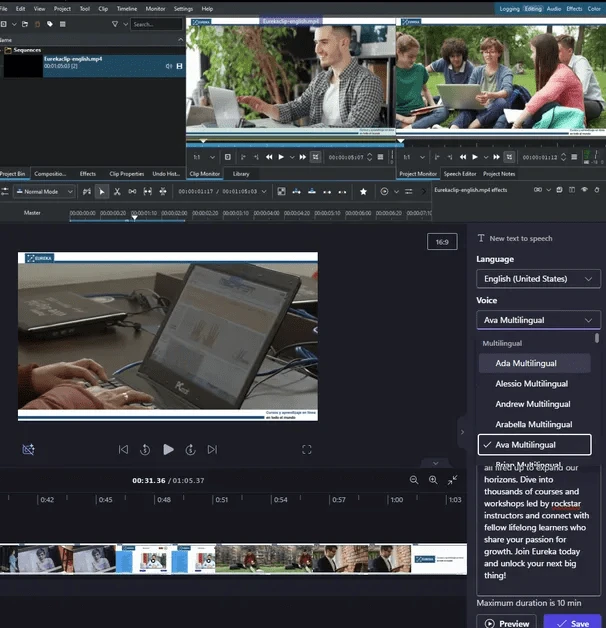Collapse the Name column header arrow
The width and height of the screenshot is (606, 628).
point(181,39)
